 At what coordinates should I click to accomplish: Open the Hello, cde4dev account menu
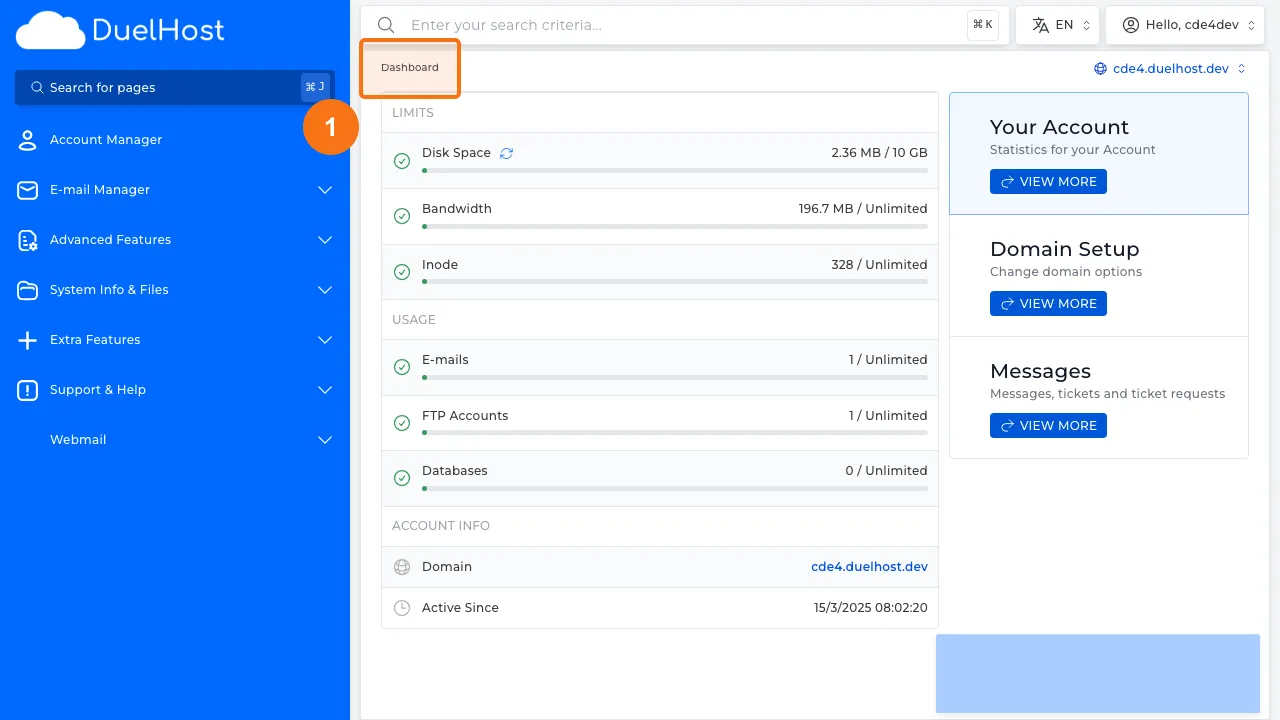1185,24
